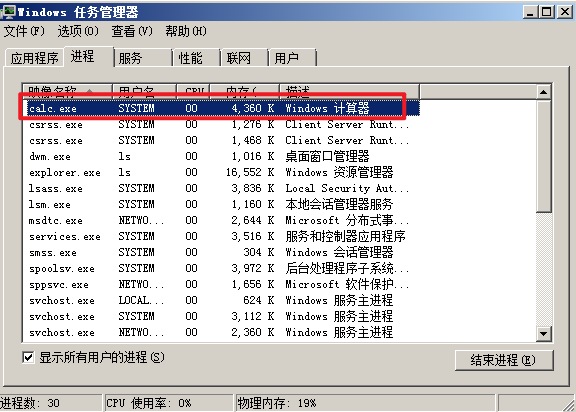Click the CPU 使用率: 0% status entry
The image size is (576, 412).
pyautogui.click(x=169, y=403)
